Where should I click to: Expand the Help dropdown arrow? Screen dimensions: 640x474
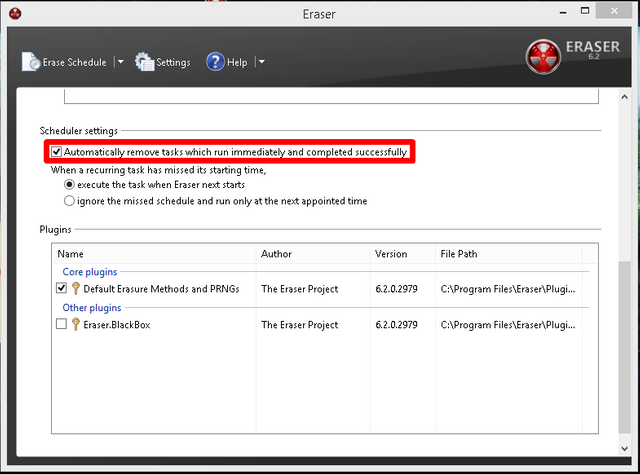coord(261,62)
